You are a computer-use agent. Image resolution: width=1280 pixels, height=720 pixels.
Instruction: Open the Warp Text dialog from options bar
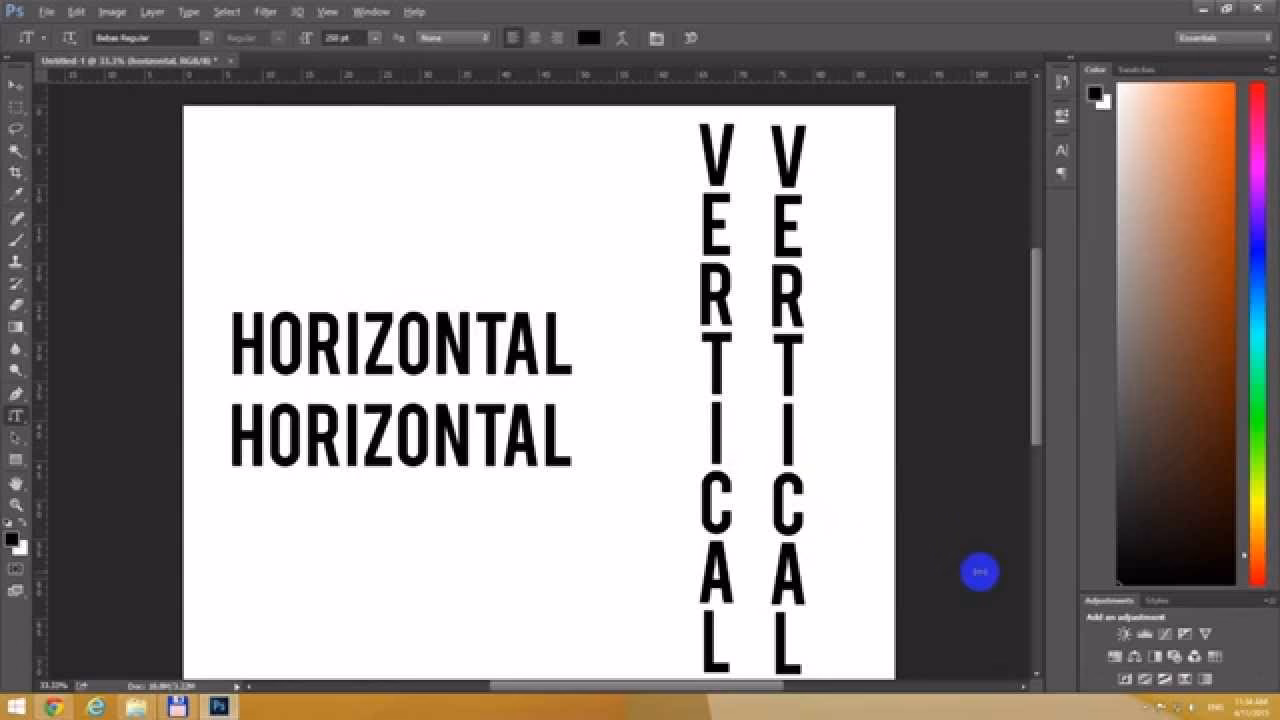[x=621, y=38]
